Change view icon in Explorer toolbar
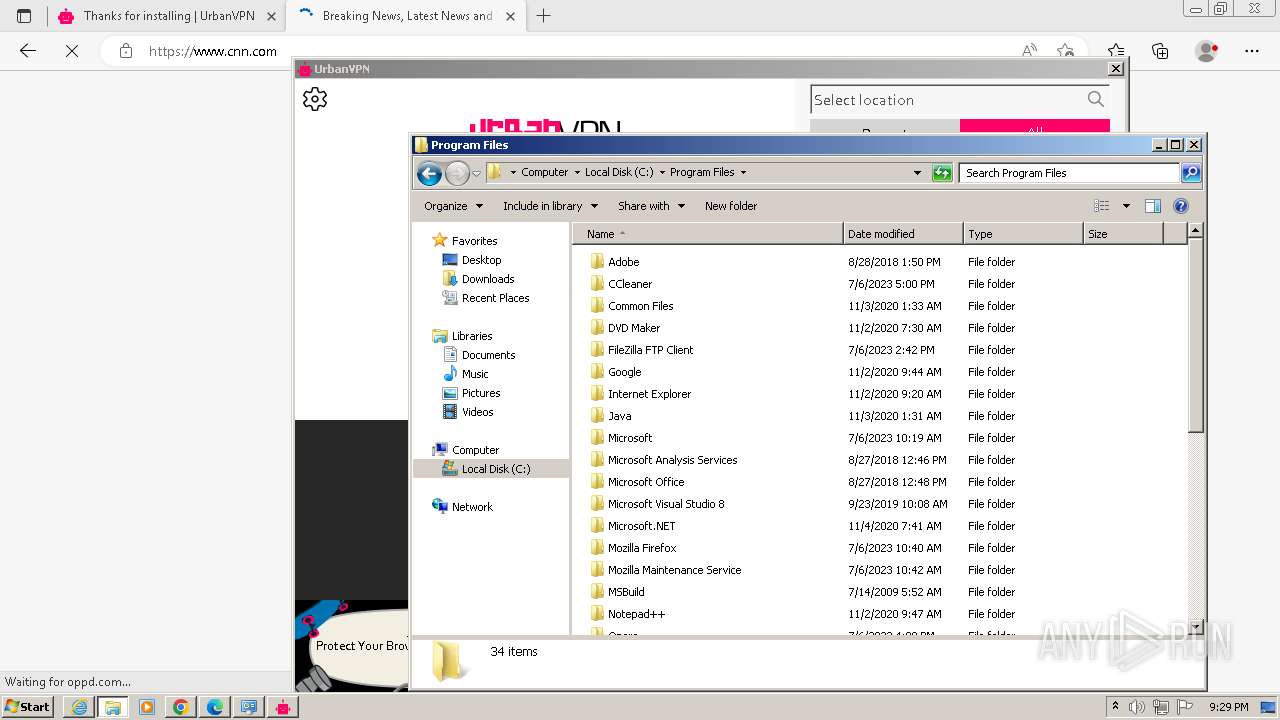The image size is (1280, 720). click(x=1102, y=206)
